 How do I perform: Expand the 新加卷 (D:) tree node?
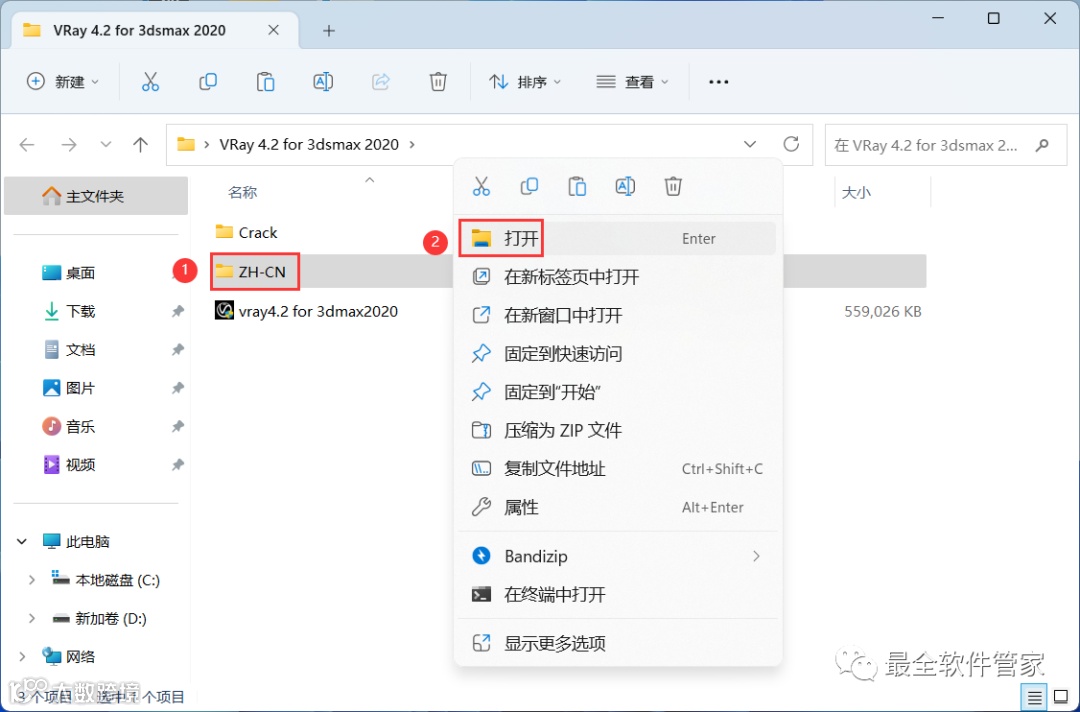(x=31, y=619)
